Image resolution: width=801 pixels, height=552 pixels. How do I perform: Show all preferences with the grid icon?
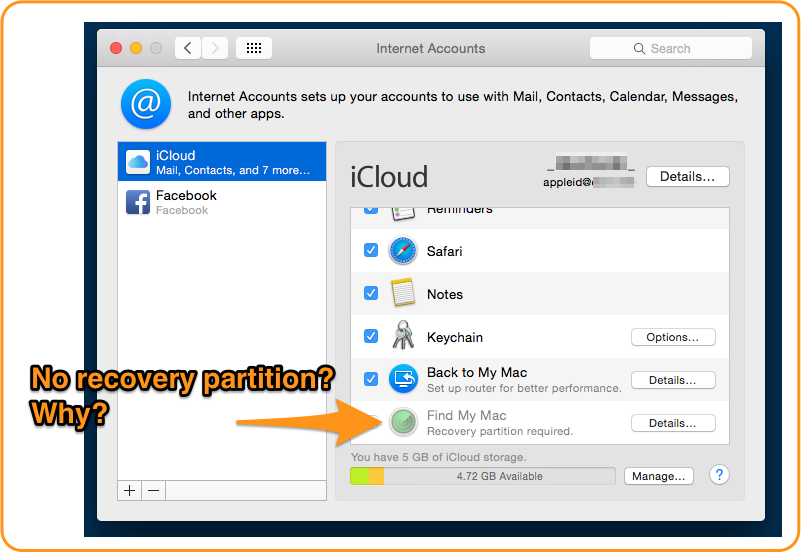[254, 49]
